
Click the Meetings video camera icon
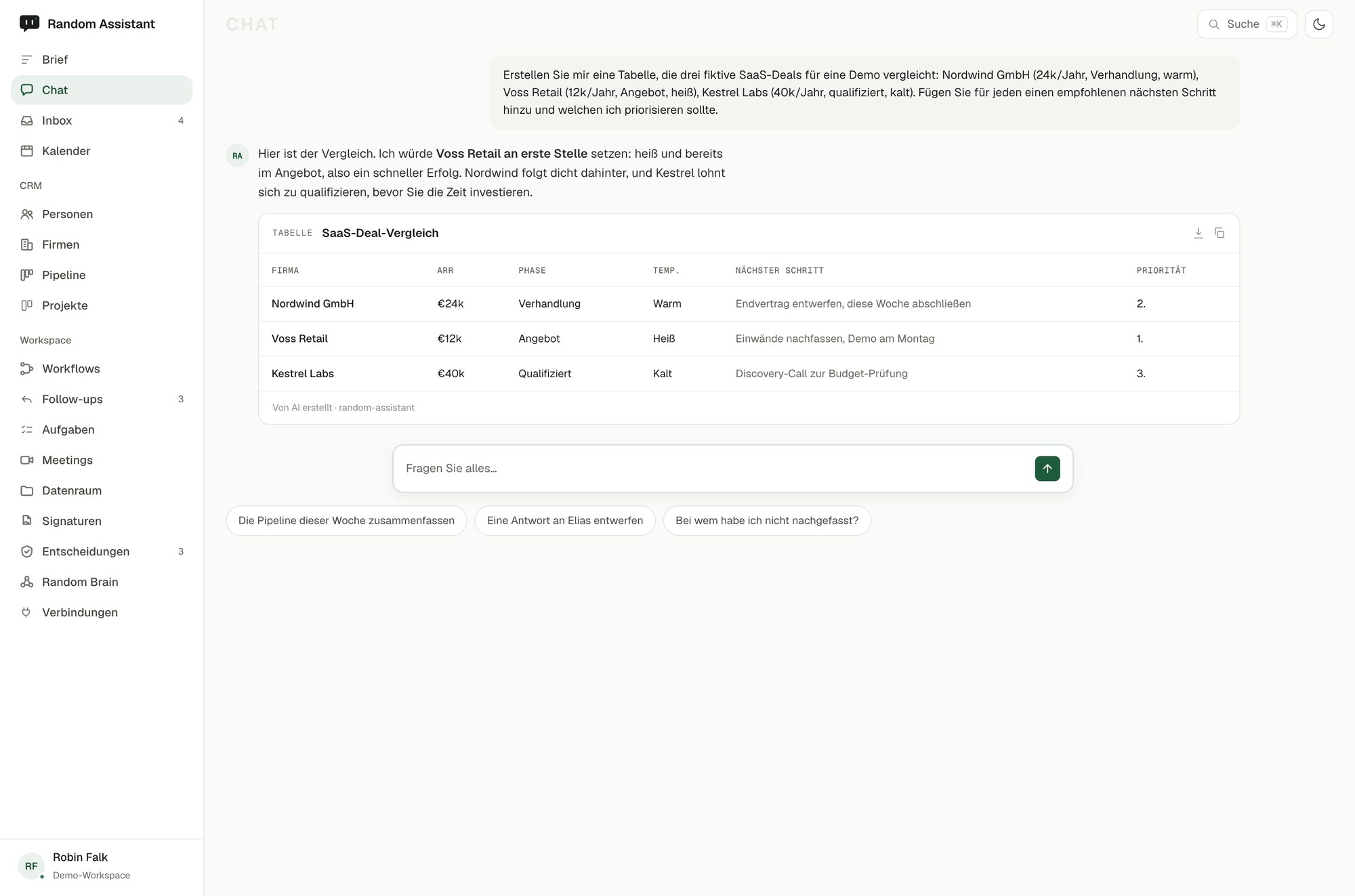(x=27, y=460)
